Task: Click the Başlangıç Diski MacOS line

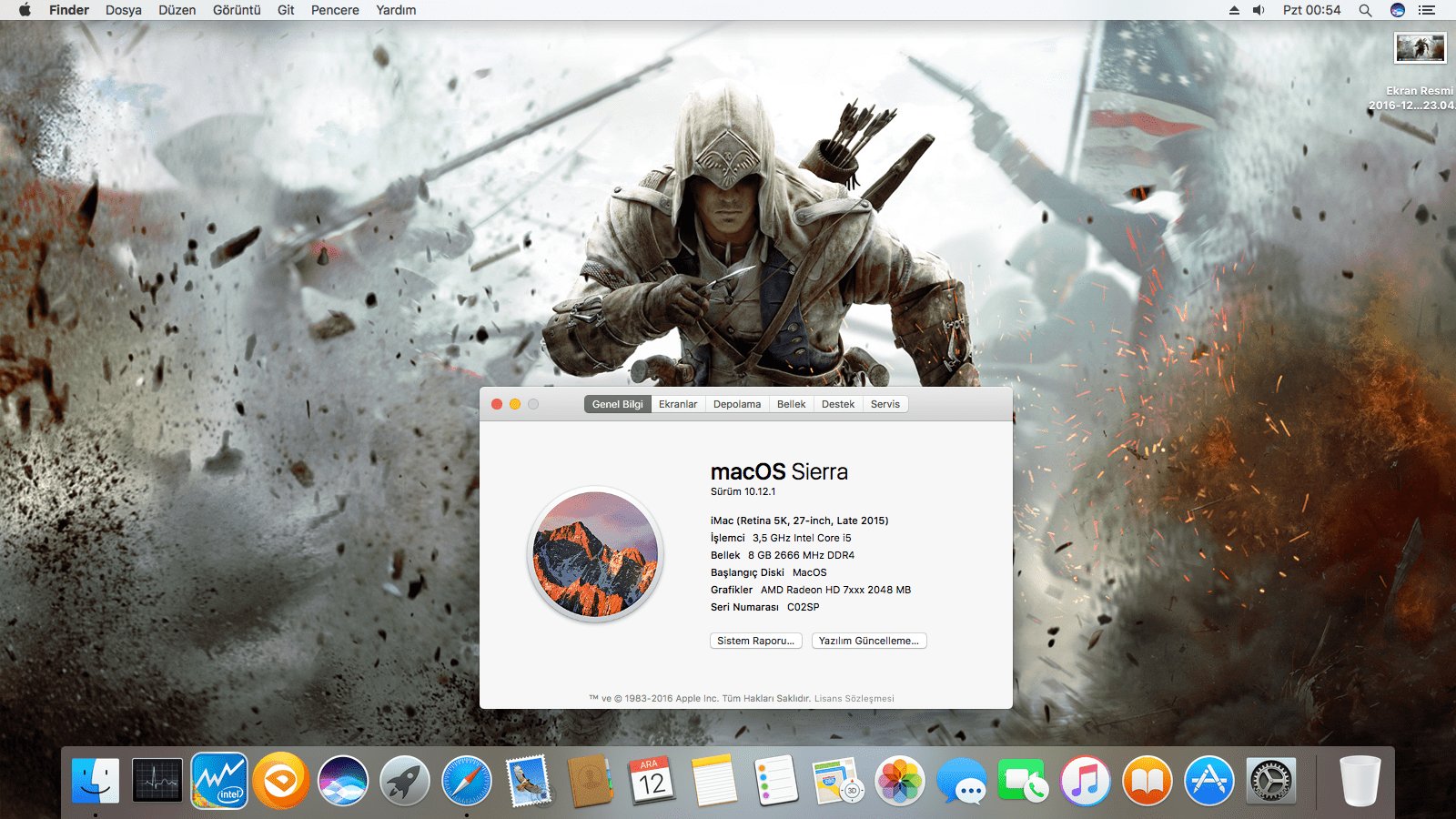Action: tap(769, 572)
